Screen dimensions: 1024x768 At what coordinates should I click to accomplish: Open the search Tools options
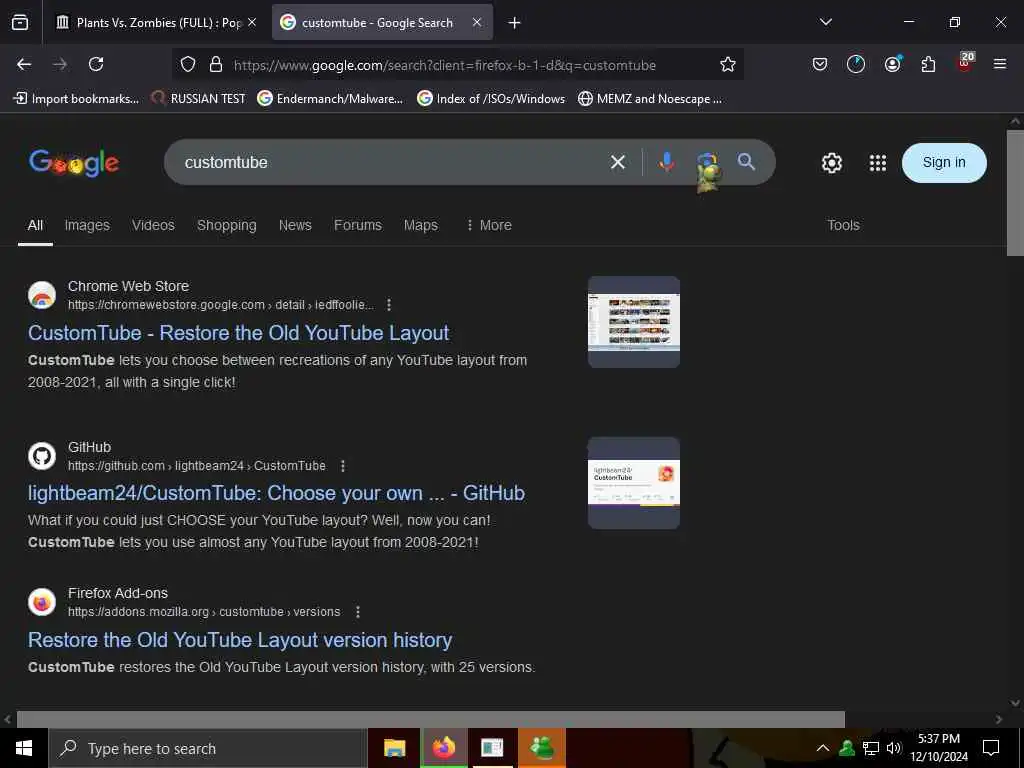(x=843, y=225)
